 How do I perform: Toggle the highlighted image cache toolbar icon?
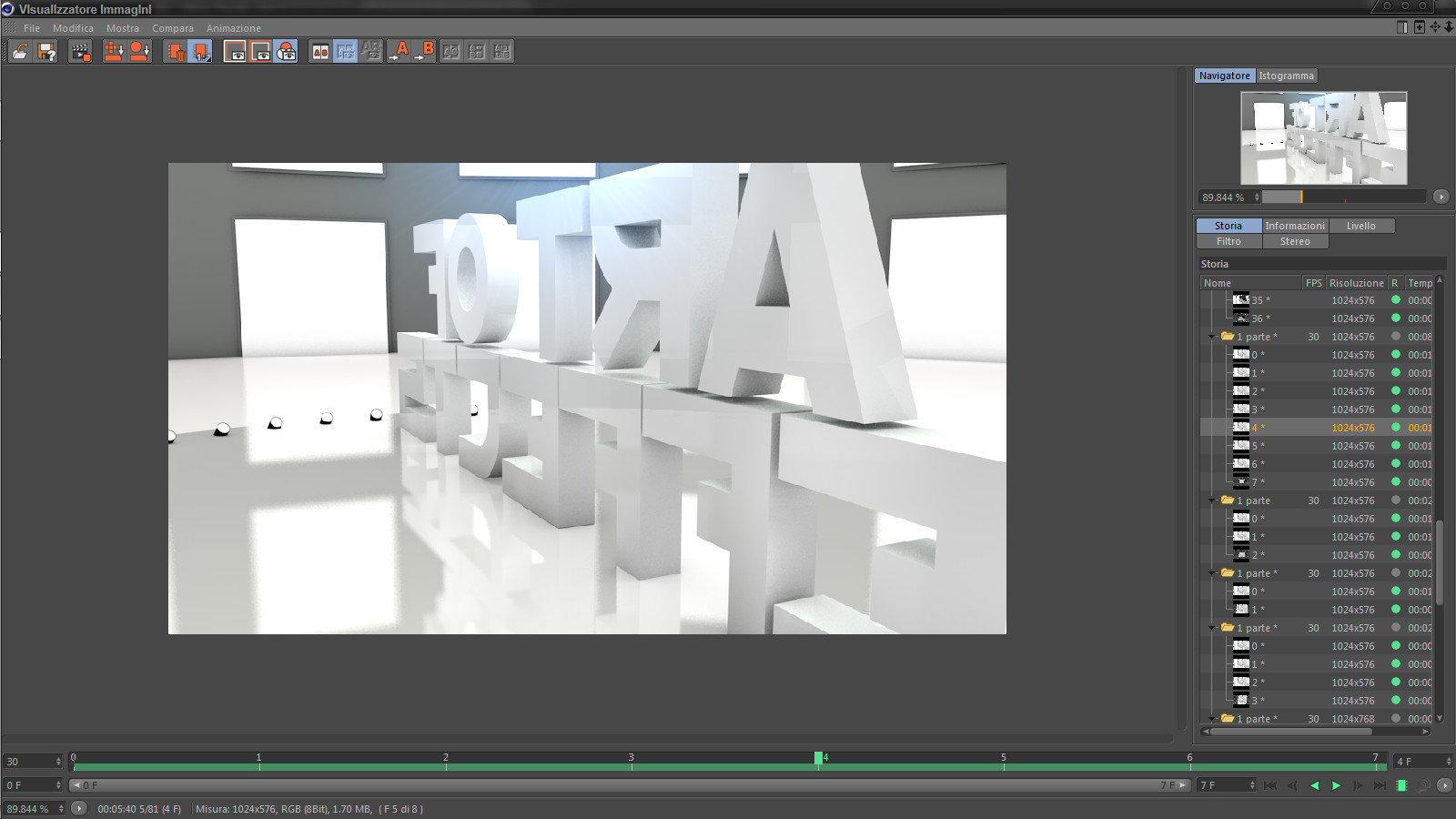[x=200, y=52]
